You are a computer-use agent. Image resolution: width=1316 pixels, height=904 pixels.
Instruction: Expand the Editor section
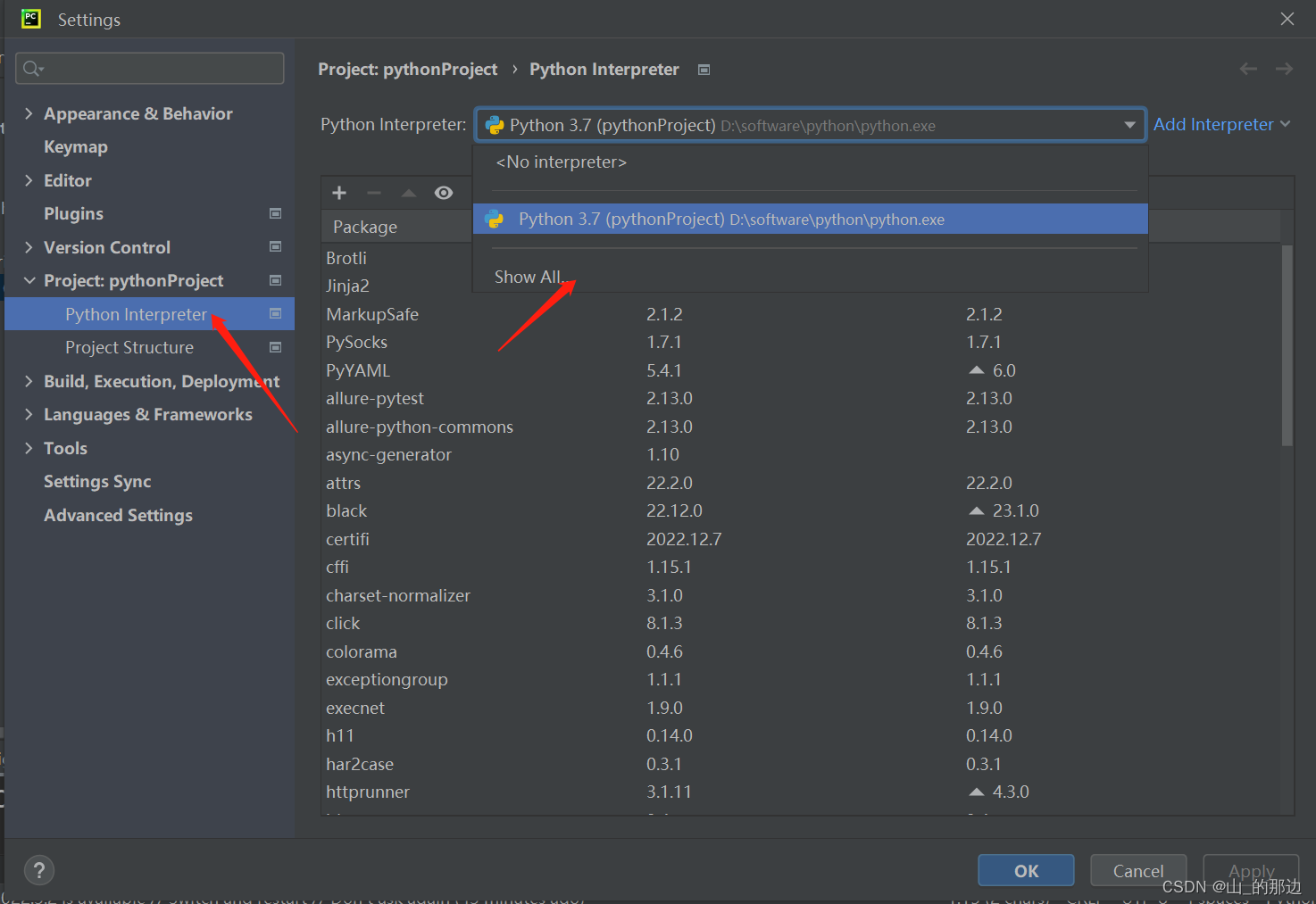pyautogui.click(x=29, y=180)
